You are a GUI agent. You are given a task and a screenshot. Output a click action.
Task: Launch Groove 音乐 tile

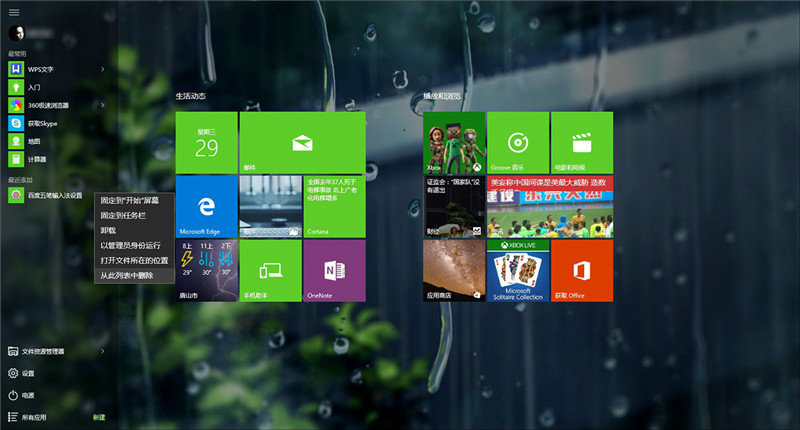(x=518, y=143)
